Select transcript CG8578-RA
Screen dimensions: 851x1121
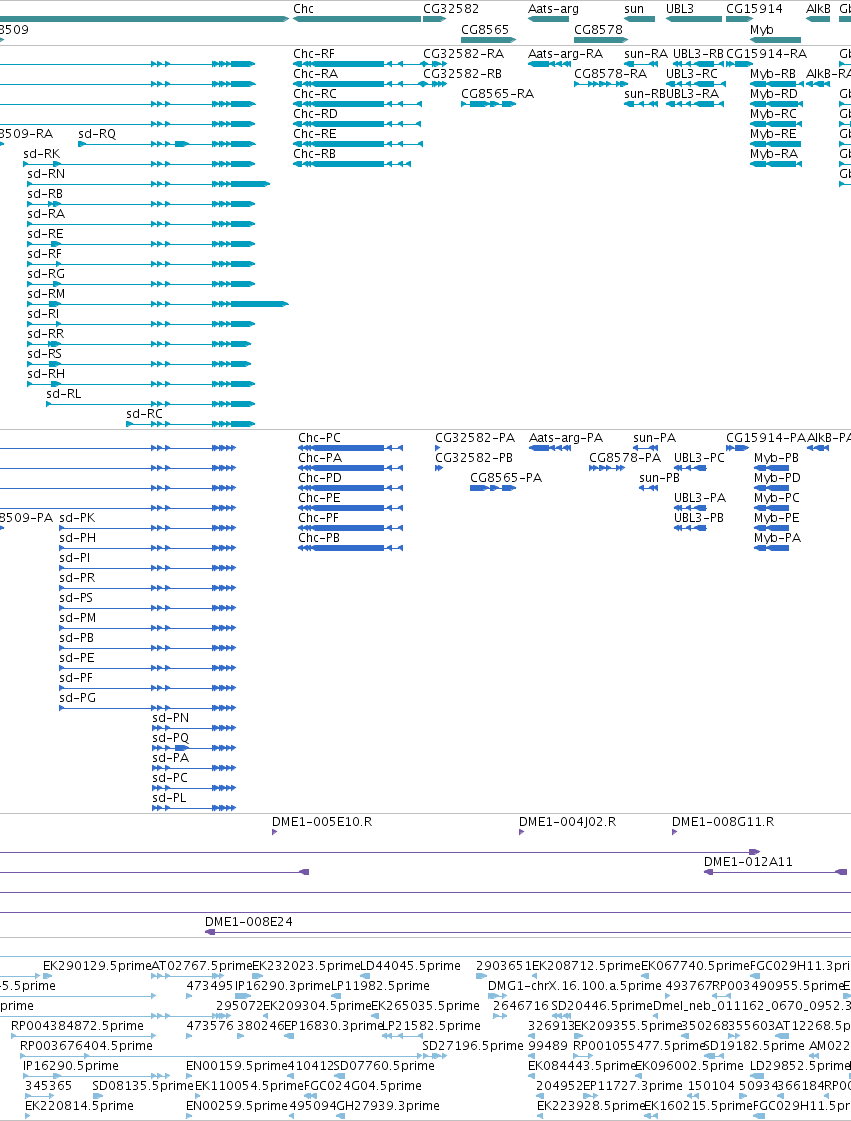pos(601,84)
